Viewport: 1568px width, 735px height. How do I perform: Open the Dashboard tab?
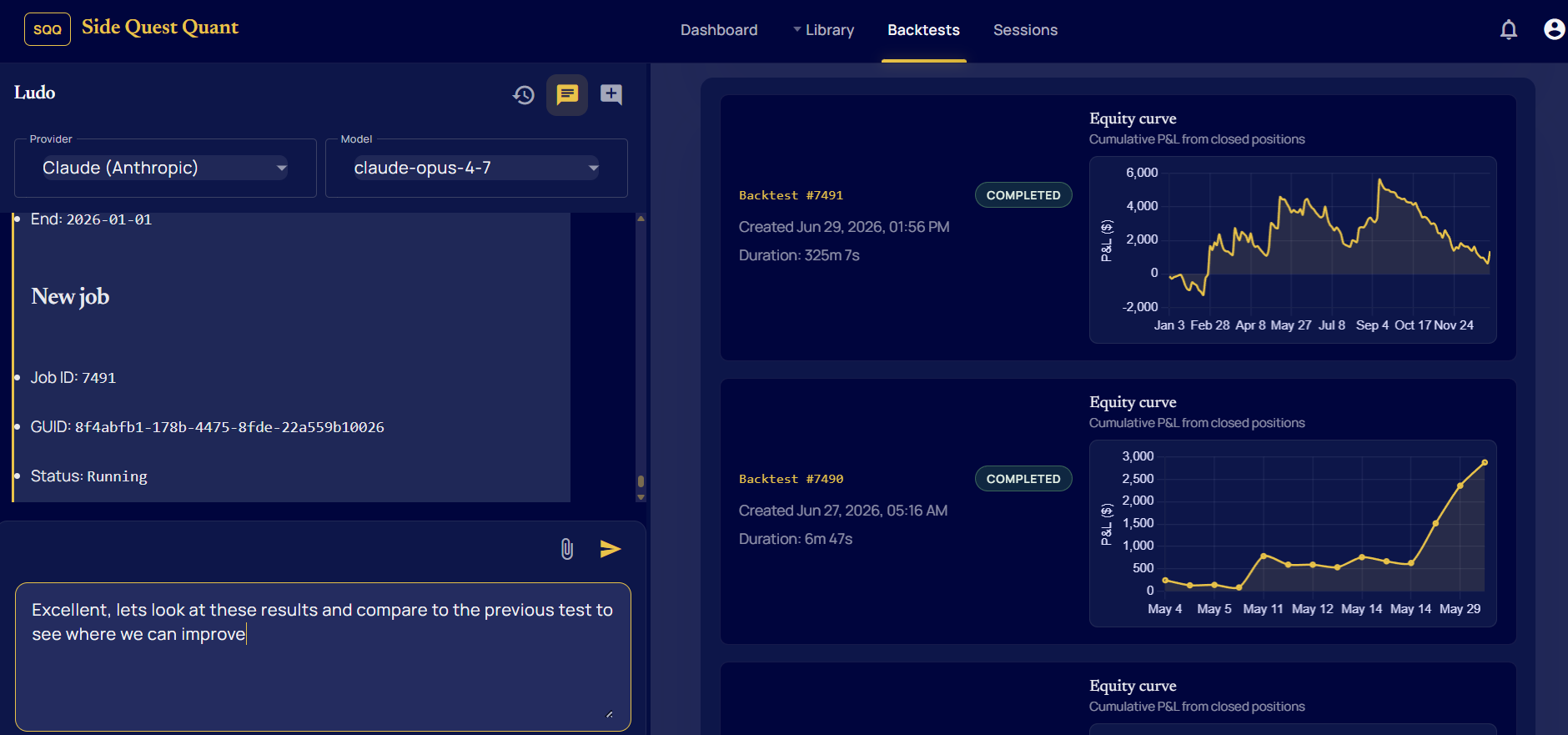point(719,30)
